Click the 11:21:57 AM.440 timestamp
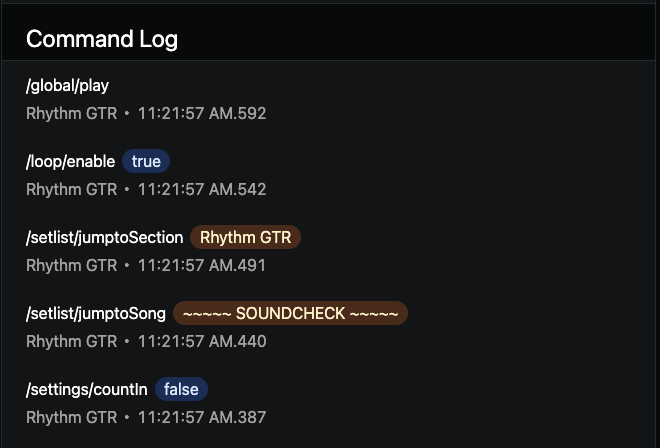Viewport: 660px width, 448px height. tap(202, 341)
